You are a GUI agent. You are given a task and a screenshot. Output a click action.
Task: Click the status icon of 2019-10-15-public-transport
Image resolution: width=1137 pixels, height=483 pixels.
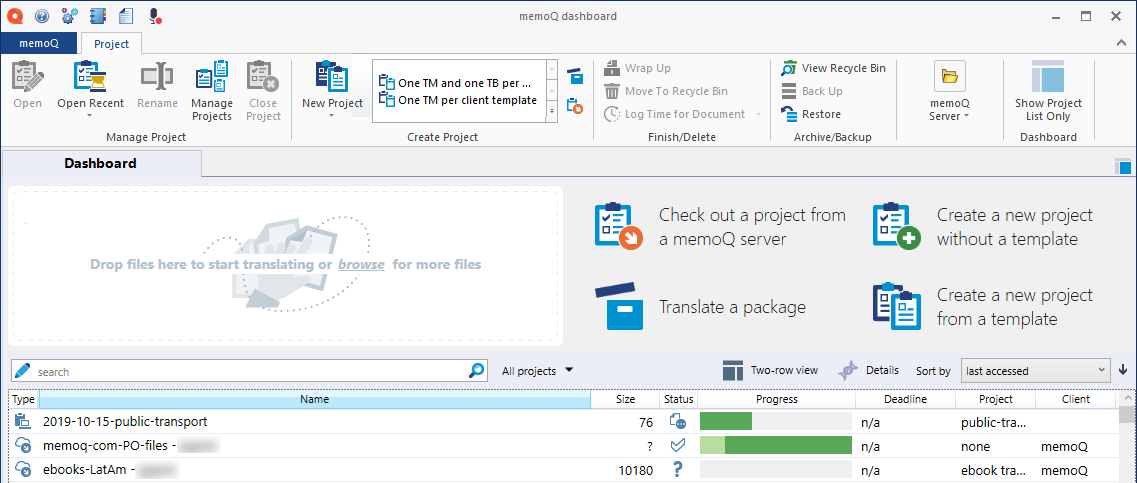[678, 421]
